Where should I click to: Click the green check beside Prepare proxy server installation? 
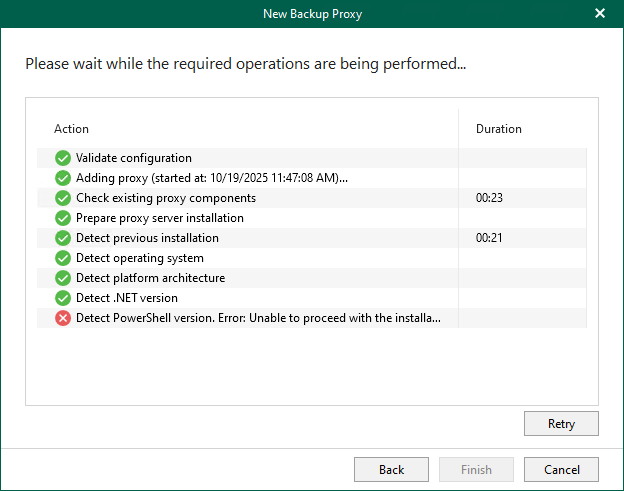63,218
